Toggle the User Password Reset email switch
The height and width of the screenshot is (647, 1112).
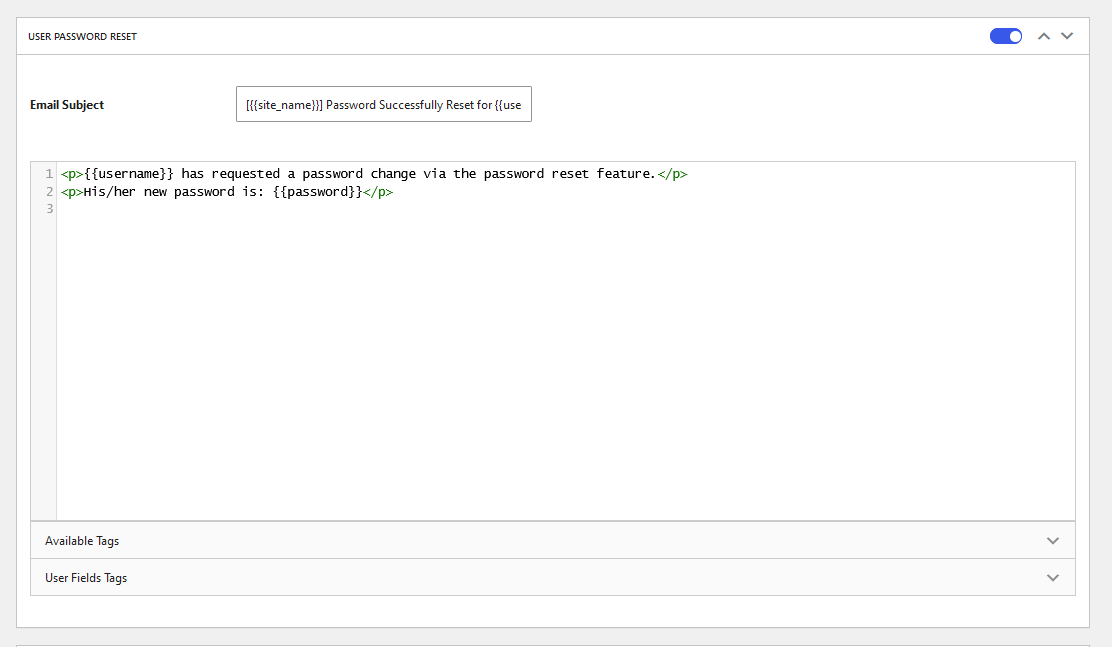[1005, 36]
